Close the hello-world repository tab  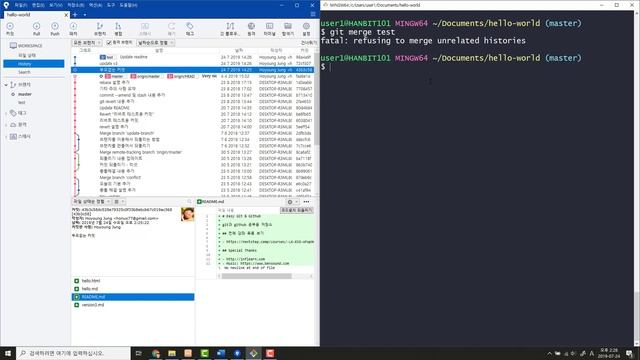66,15
